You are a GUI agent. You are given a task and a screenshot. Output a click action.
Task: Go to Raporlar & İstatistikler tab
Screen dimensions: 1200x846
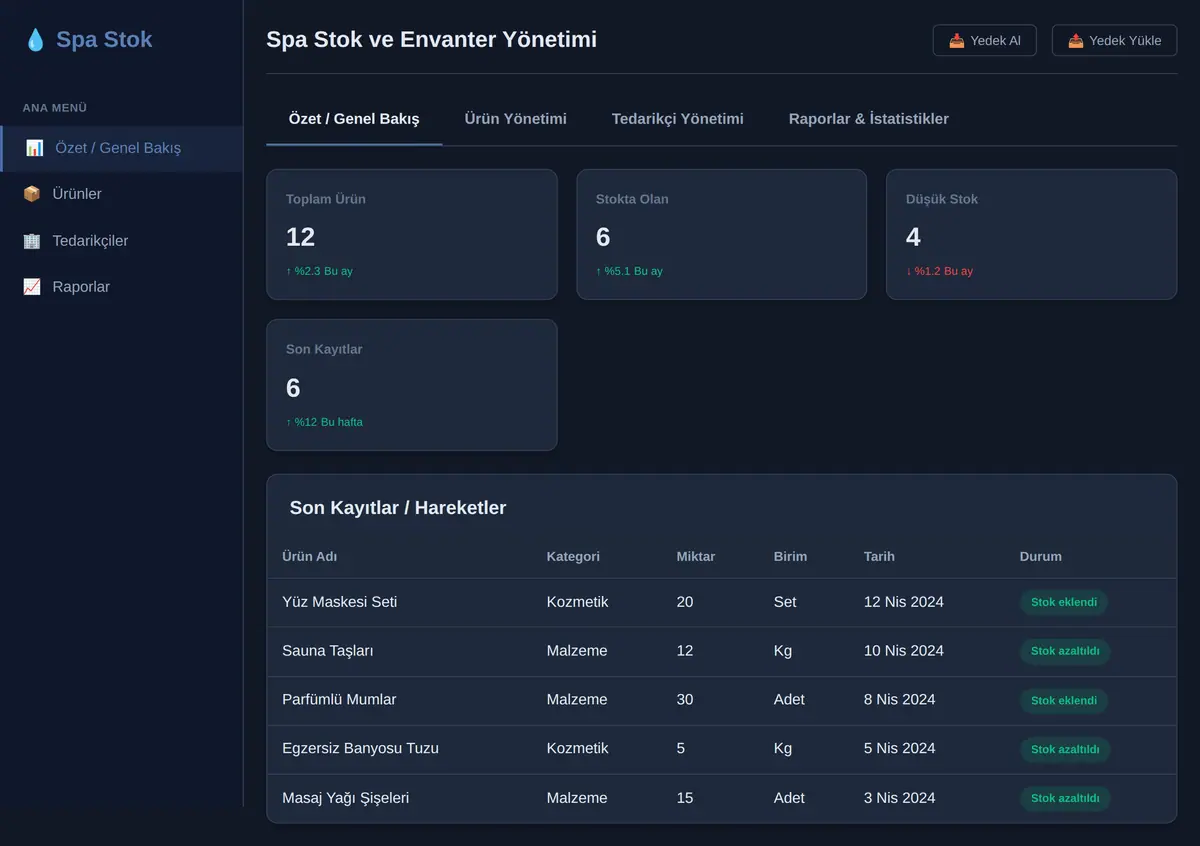tap(869, 119)
